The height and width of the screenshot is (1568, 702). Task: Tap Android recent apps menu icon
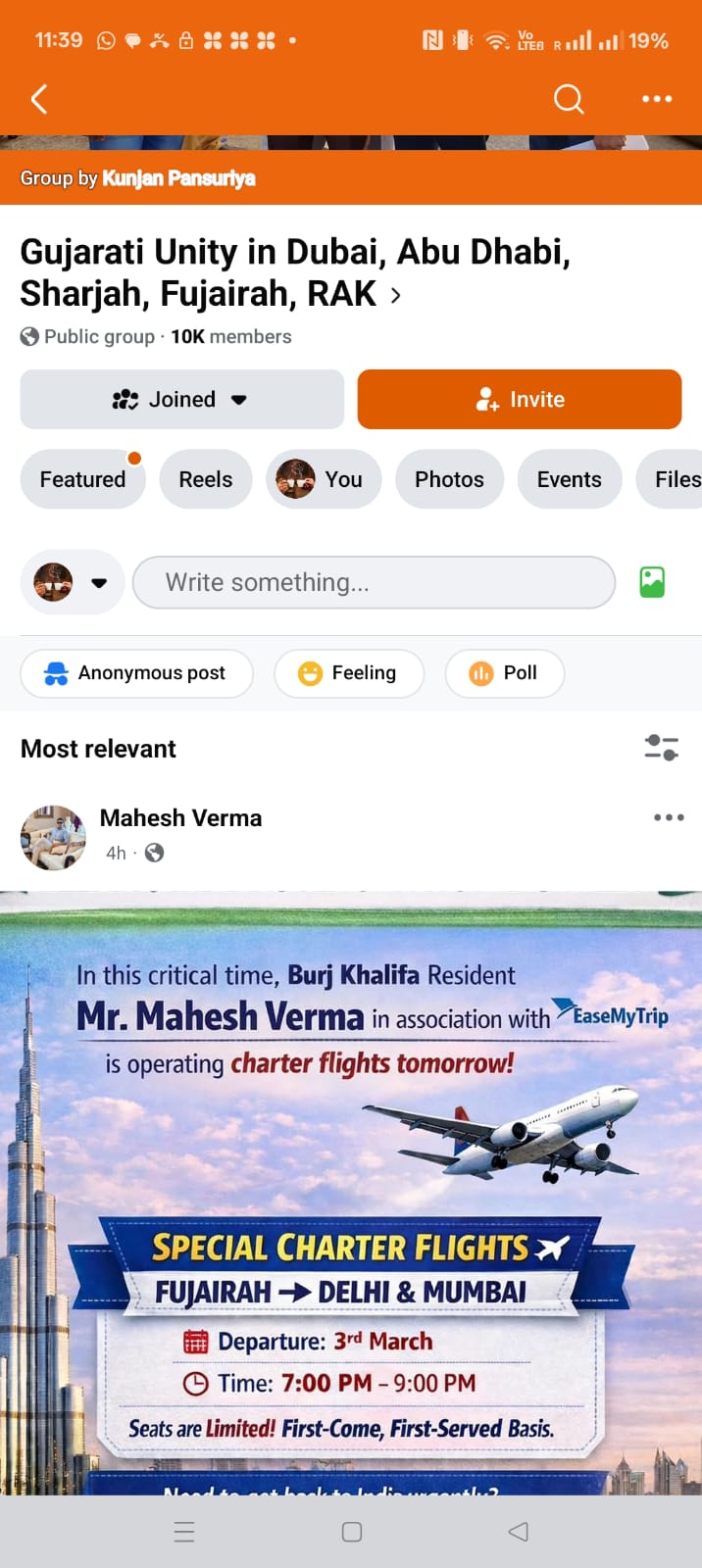(184, 1532)
